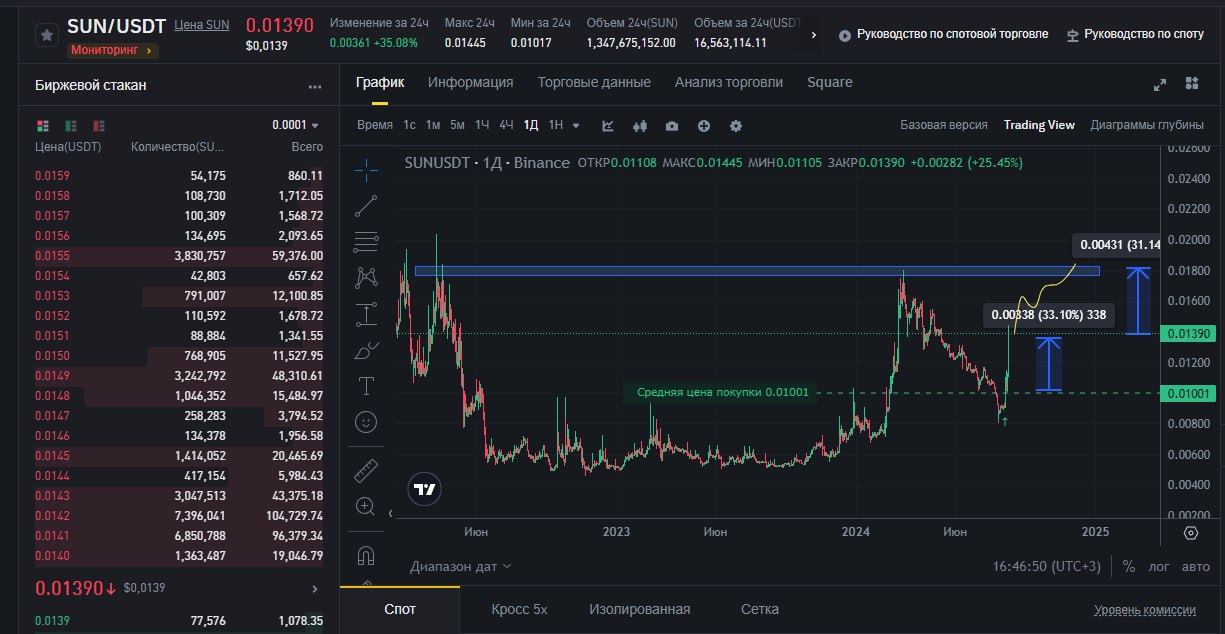1225x634 pixels.
Task: Expand current price 0.01390 row arrow
Action: click(x=315, y=589)
